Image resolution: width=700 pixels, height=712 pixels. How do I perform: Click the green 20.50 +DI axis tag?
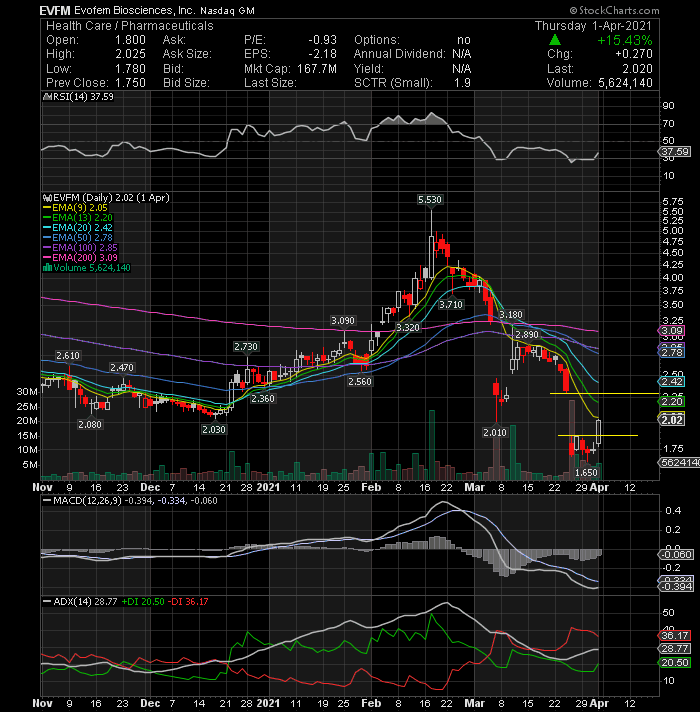[x=675, y=663]
